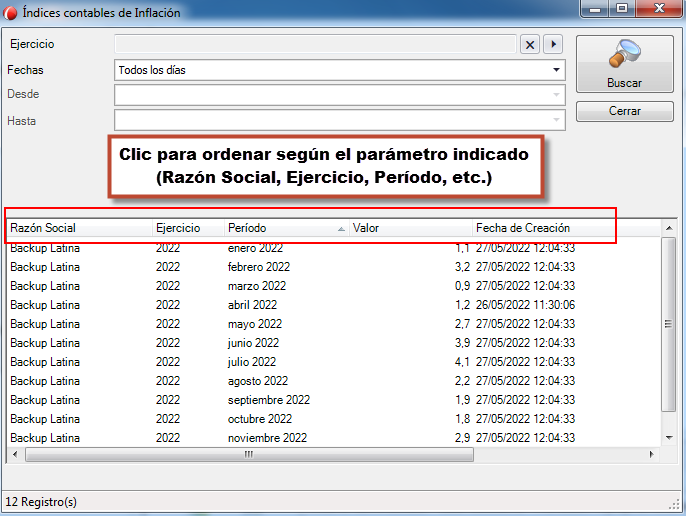Select the 'octubre 2022' row

(332, 419)
